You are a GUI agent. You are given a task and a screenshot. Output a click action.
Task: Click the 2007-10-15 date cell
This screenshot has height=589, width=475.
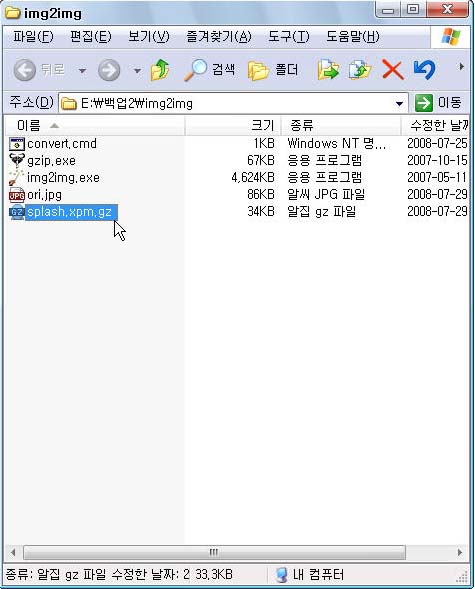[437, 161]
